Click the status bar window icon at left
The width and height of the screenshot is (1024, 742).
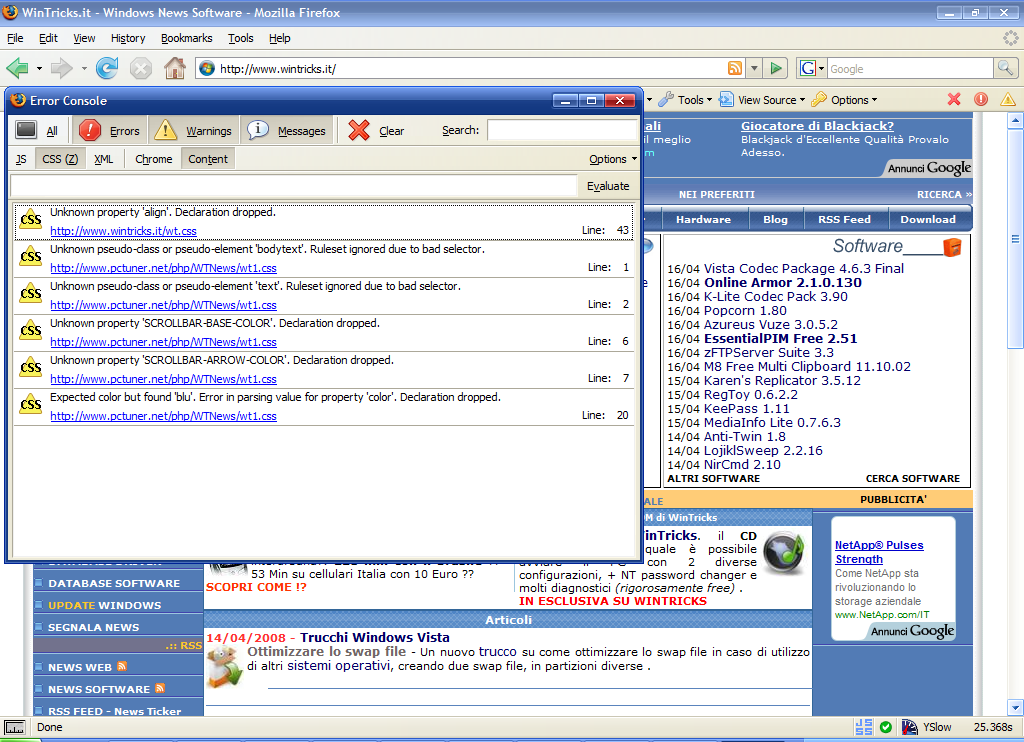14,727
